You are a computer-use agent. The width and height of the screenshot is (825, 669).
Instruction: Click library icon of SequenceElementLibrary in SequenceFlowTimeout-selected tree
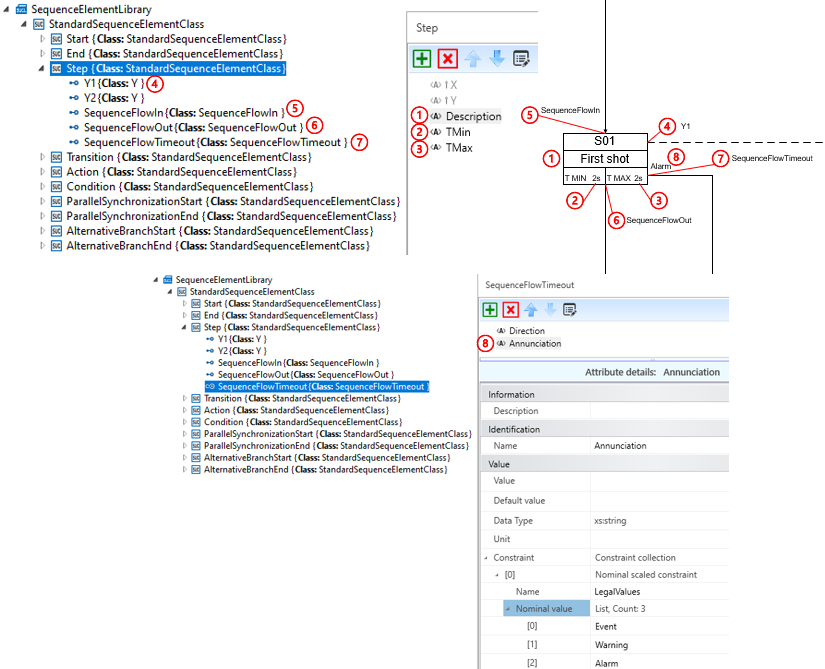point(168,279)
